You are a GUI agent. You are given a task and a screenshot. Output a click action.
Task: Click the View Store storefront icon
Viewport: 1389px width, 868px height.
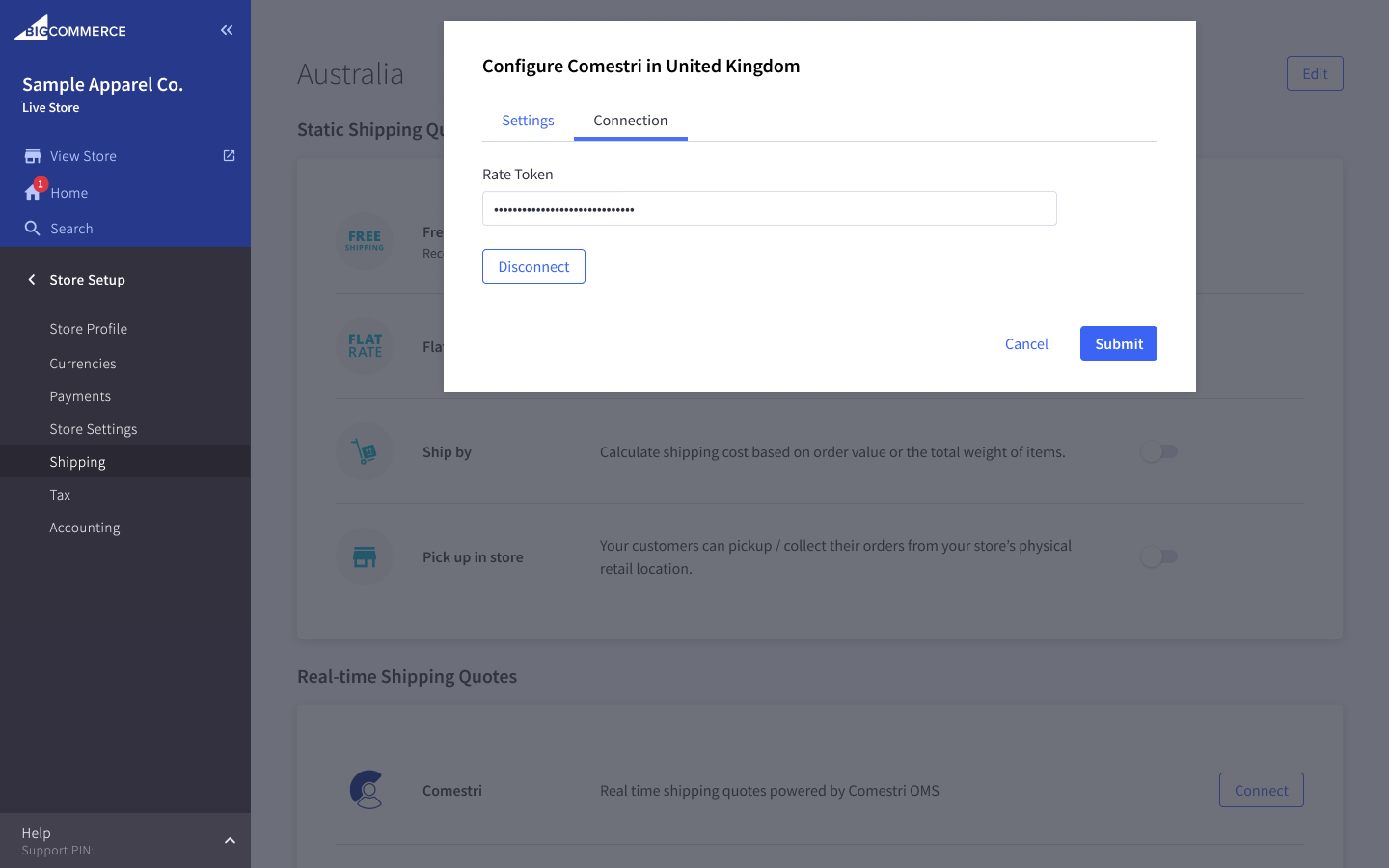tap(33, 156)
